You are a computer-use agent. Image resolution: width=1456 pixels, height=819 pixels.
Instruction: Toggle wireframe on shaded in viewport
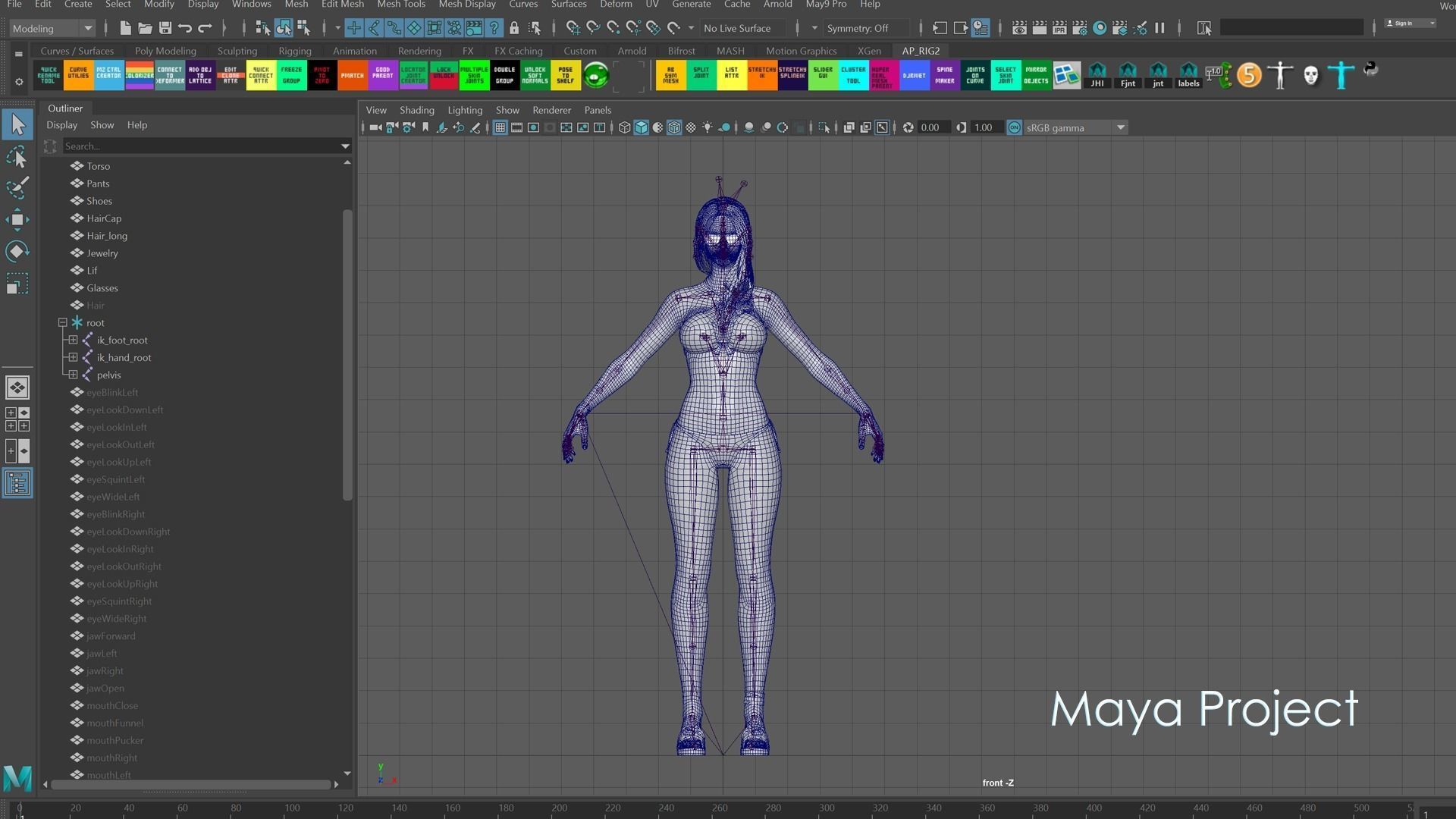point(674,127)
